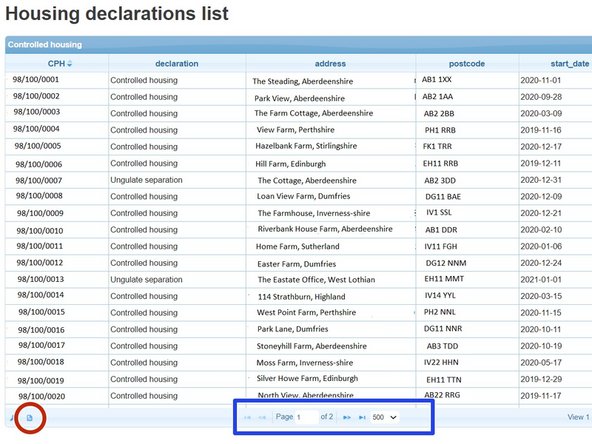Click the search icon beside the export icon
This screenshot has height=444, width=592.
coord(11,418)
